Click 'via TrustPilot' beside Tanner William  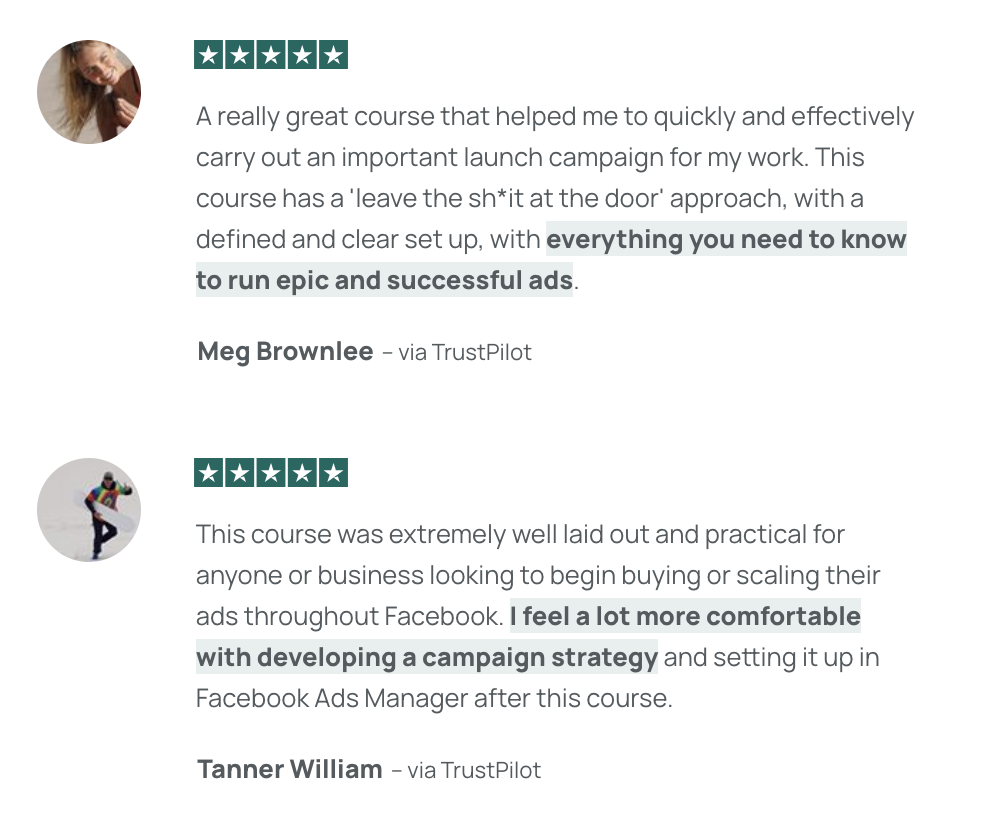(474, 770)
